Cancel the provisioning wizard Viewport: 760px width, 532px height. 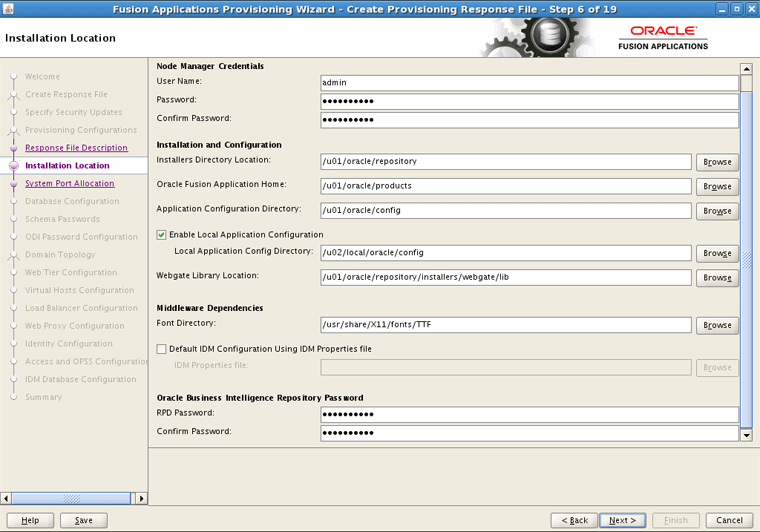[729, 520]
